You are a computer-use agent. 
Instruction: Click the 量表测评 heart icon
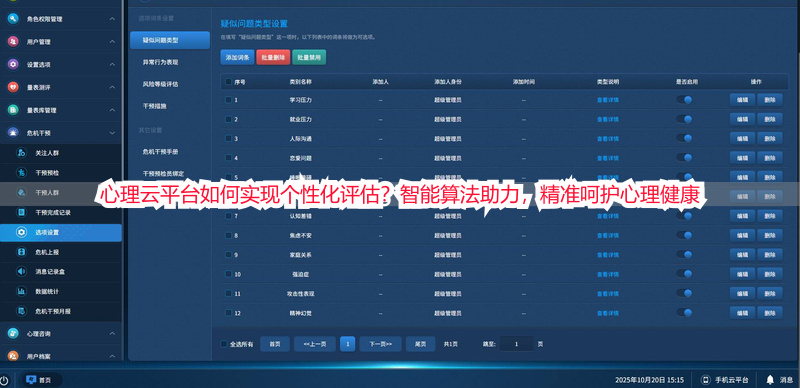click(x=13, y=87)
